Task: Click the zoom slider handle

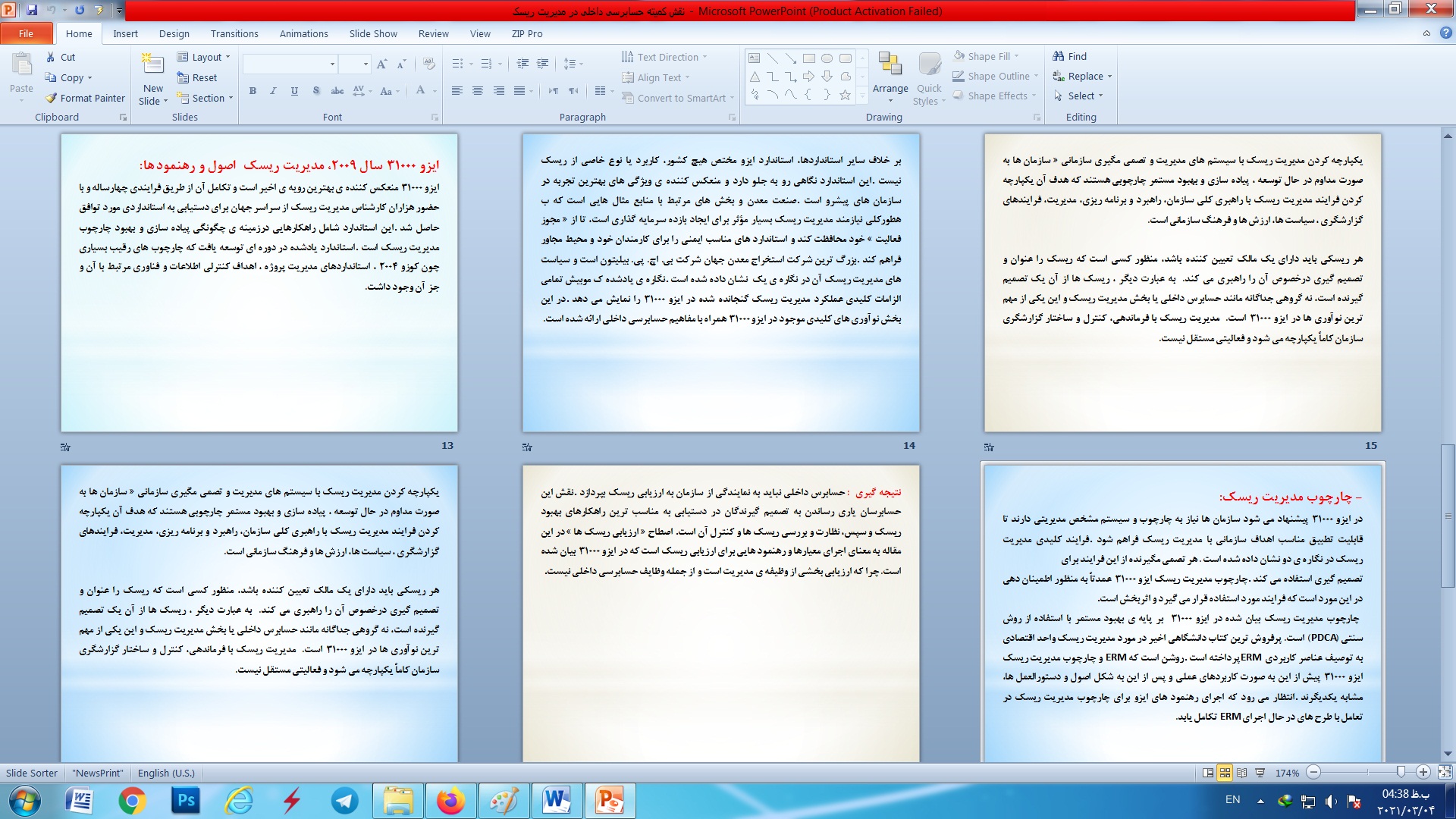Action: [x=1401, y=772]
